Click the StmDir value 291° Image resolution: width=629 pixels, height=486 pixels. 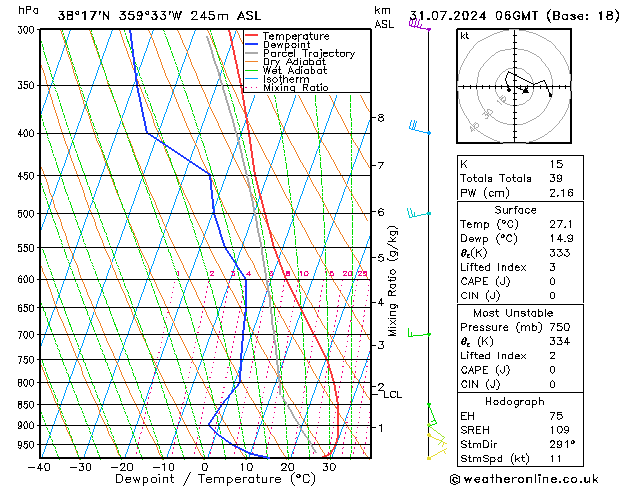coord(562,444)
